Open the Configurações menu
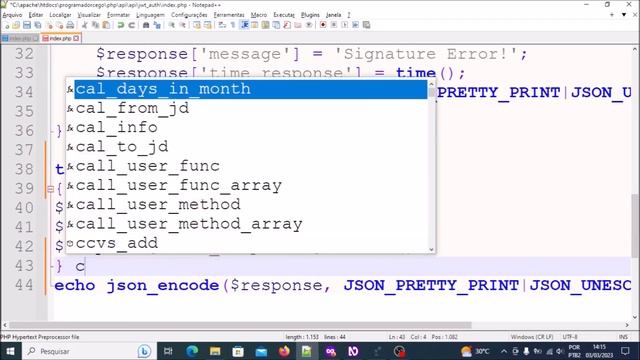Image resolution: width=640 pixels, height=360 pixels. tap(189, 15)
